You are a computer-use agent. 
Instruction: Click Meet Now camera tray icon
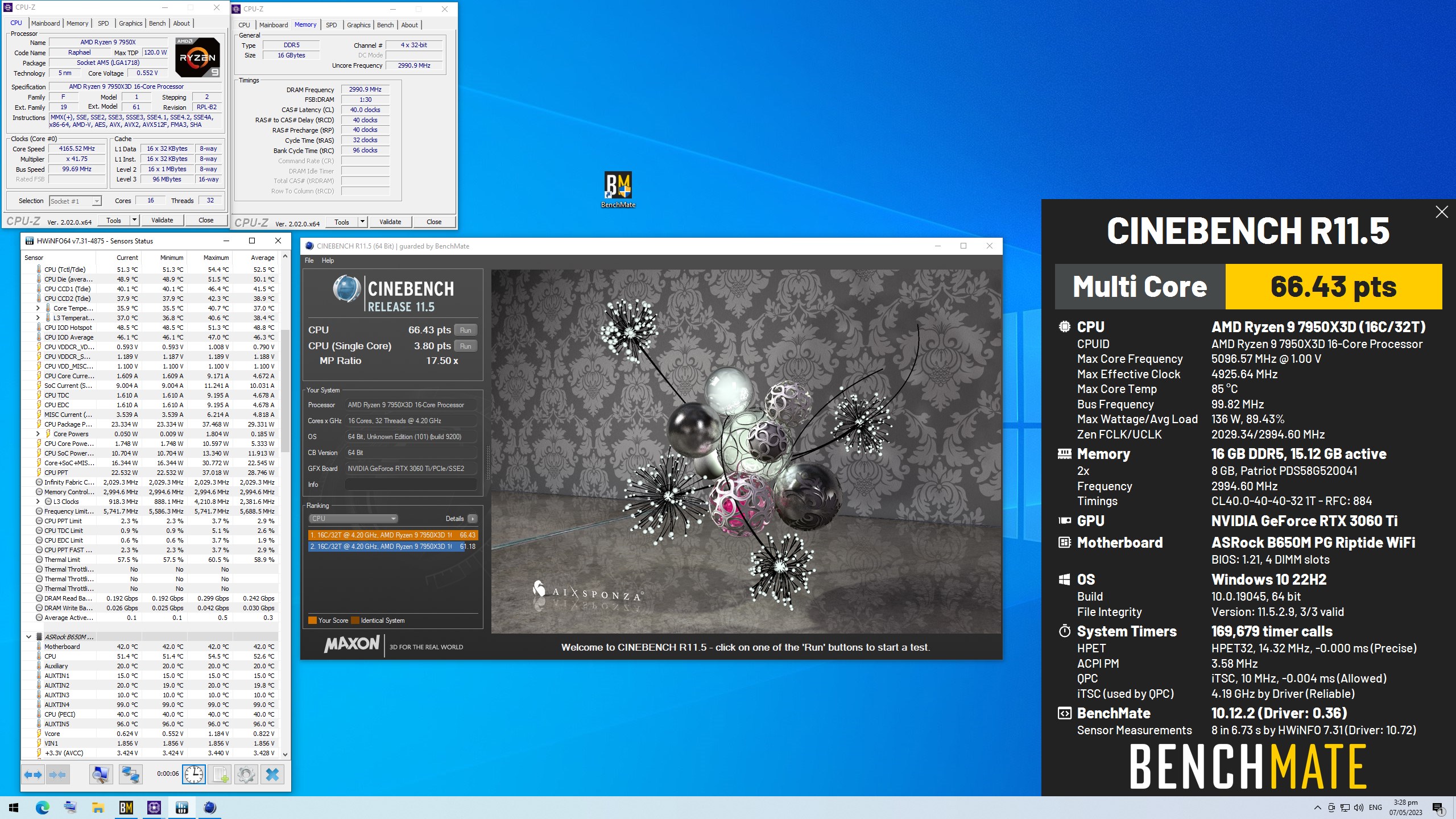(1331, 808)
